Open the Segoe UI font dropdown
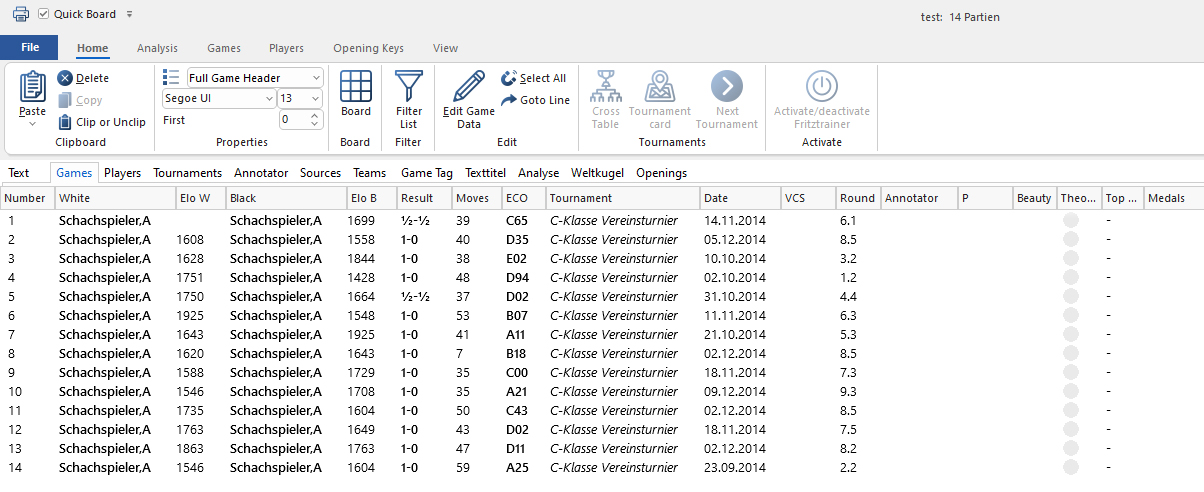The height and width of the screenshot is (492, 1204). (x=269, y=99)
